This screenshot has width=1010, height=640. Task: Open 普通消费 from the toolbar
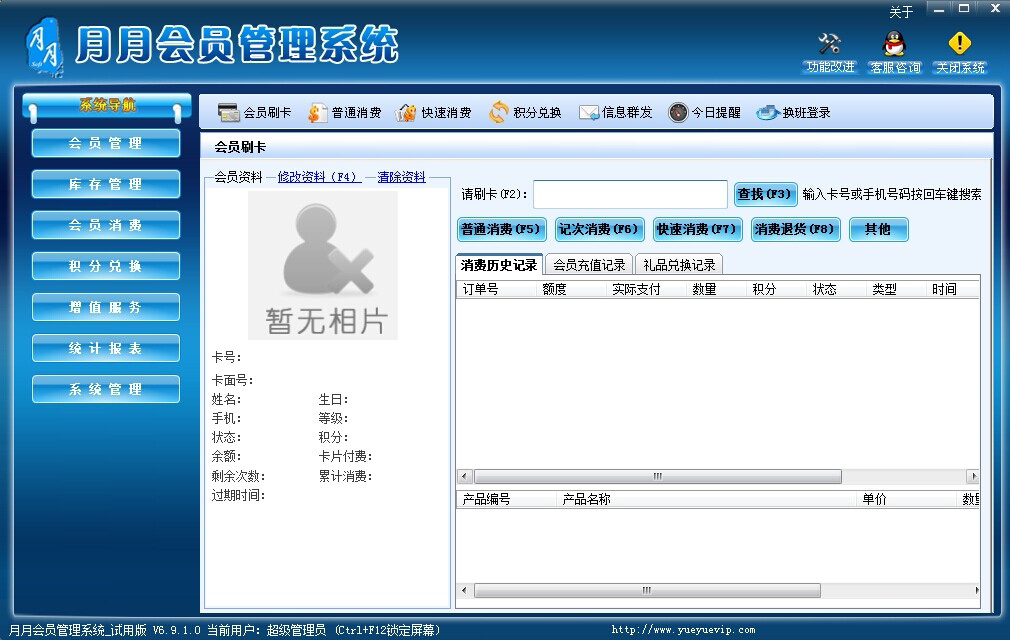[x=317, y=113]
